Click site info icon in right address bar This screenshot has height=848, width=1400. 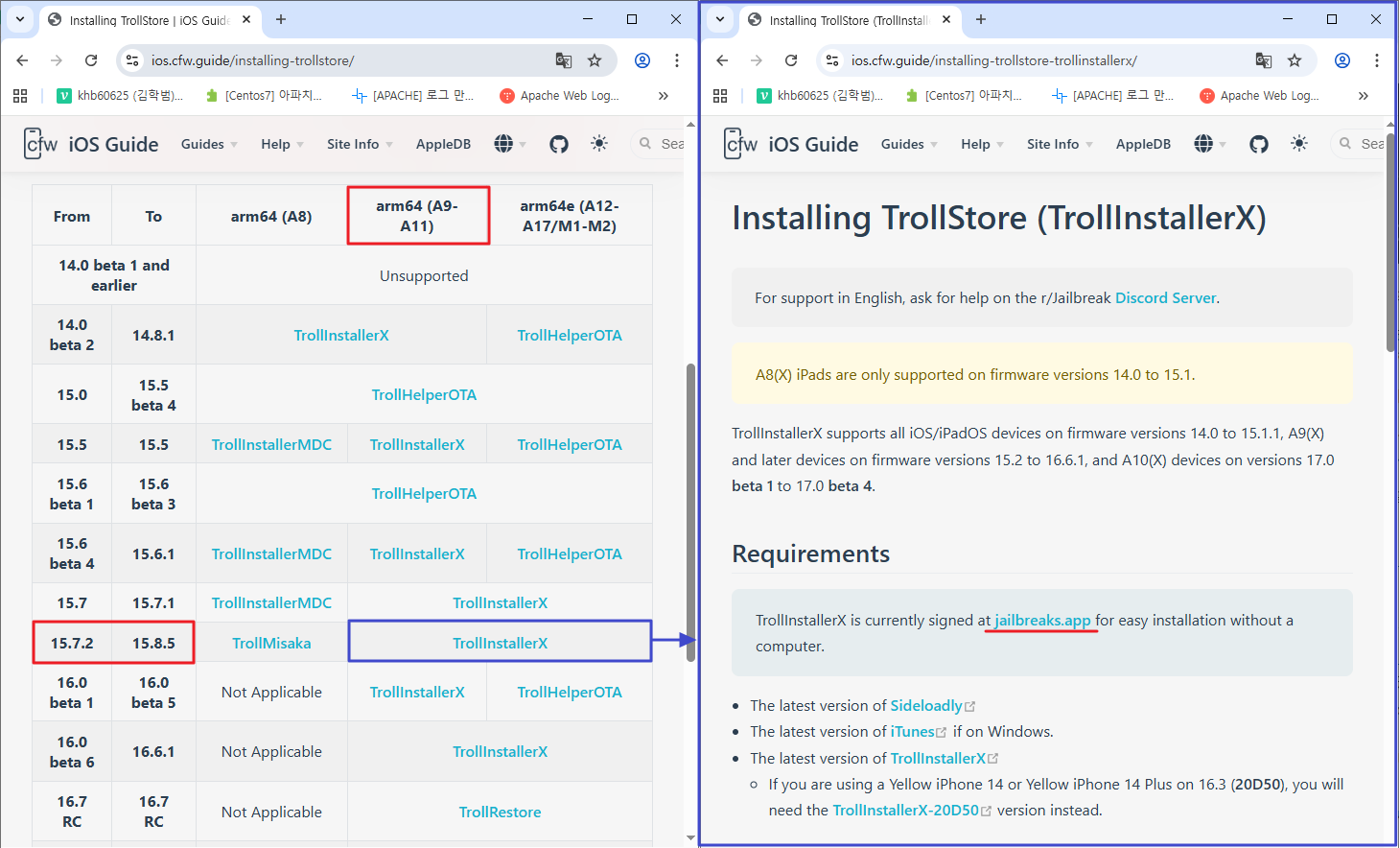tap(832, 60)
